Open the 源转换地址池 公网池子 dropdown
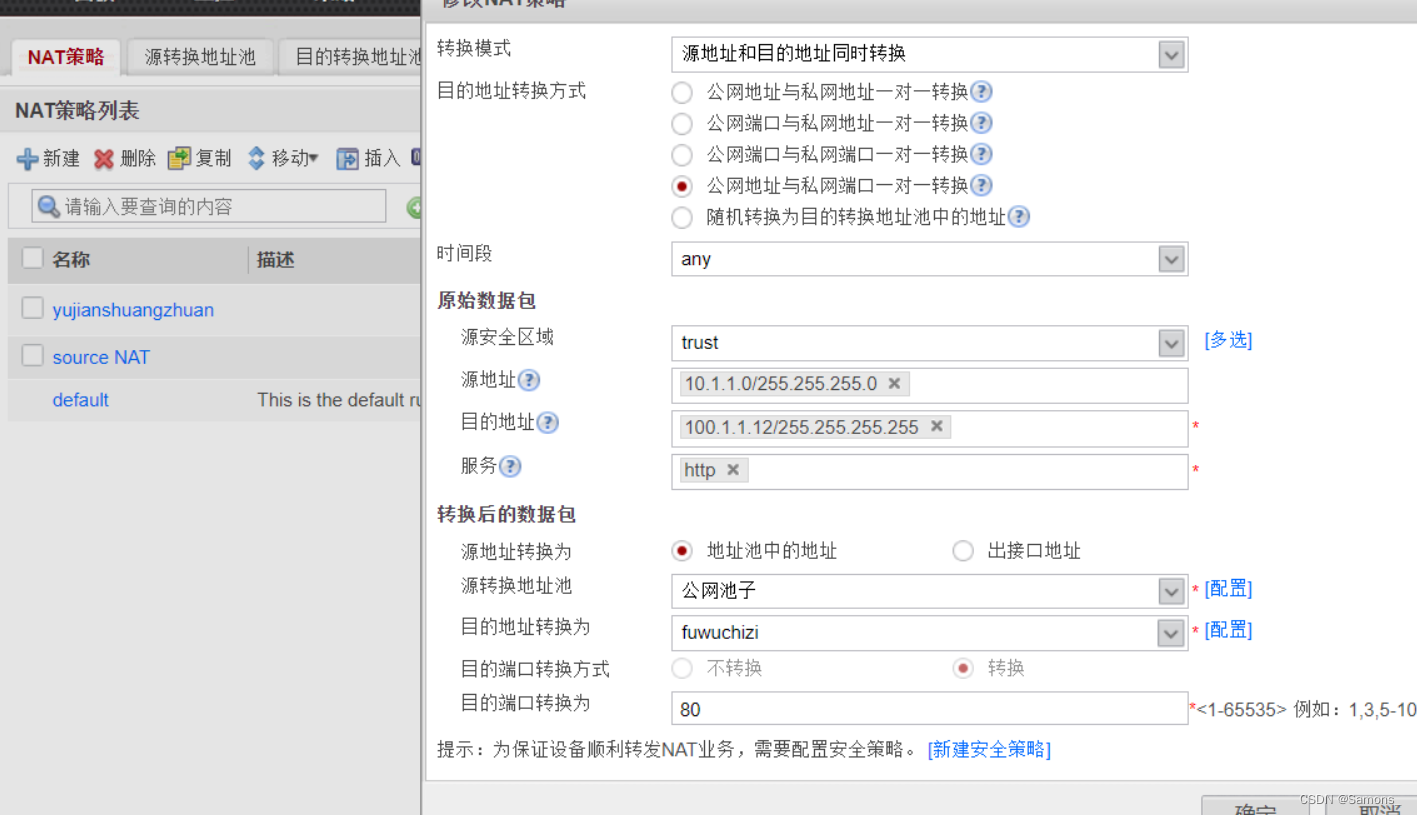The width and height of the screenshot is (1417, 815). pos(1172,591)
